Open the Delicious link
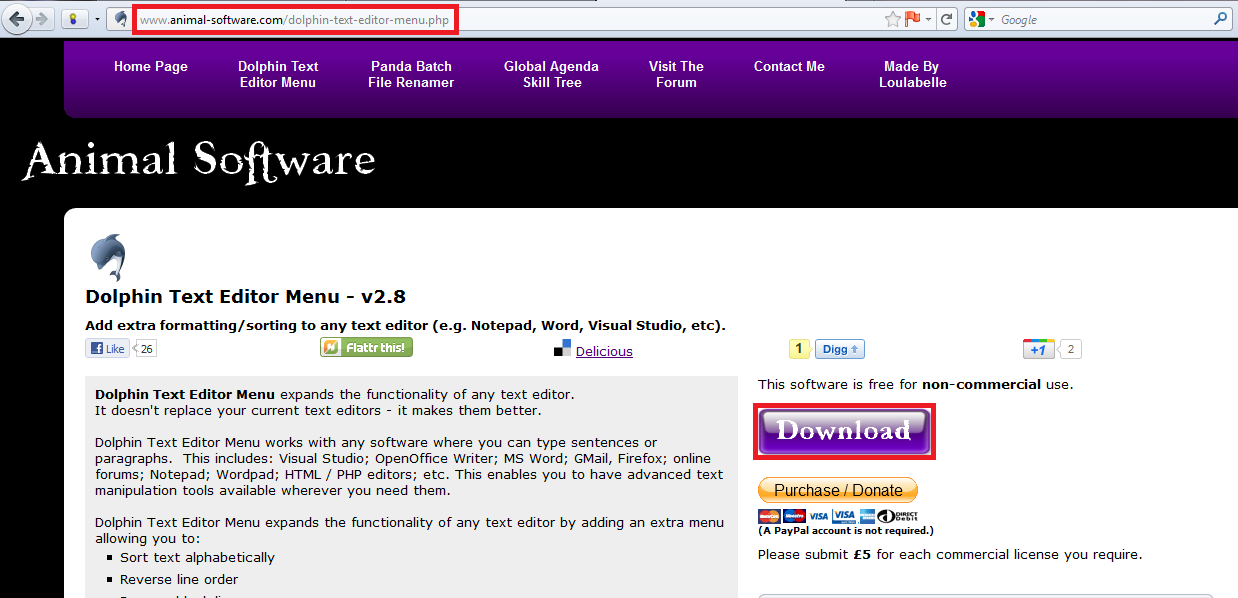The image size is (1238, 598). pyautogui.click(x=604, y=351)
